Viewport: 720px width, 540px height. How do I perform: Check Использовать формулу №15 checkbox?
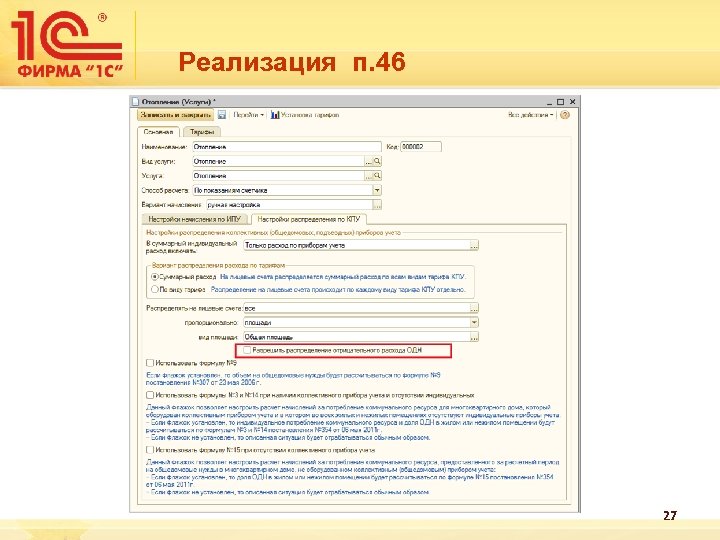pos(150,450)
